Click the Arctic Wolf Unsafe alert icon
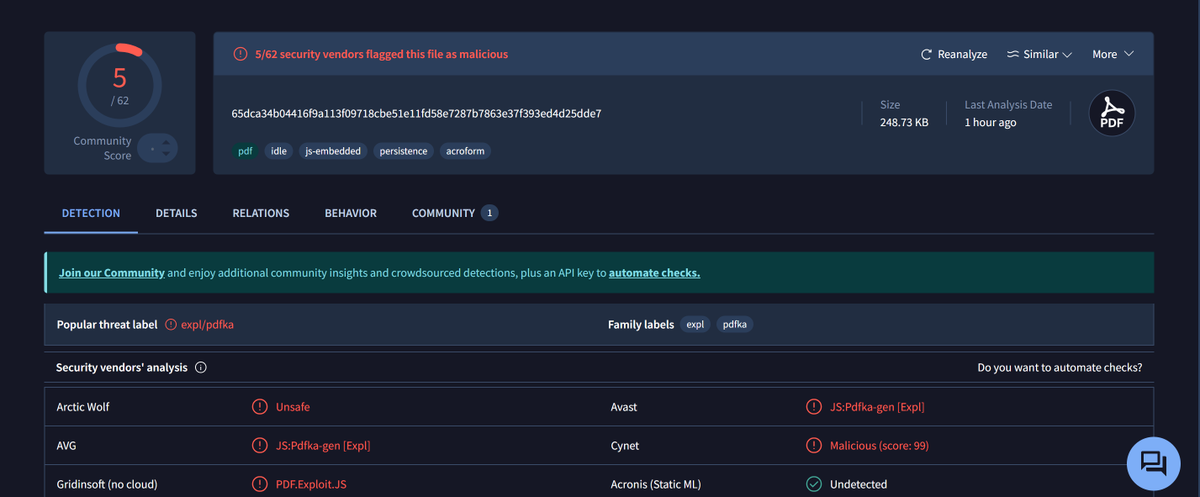The image size is (1200, 497). [259, 407]
